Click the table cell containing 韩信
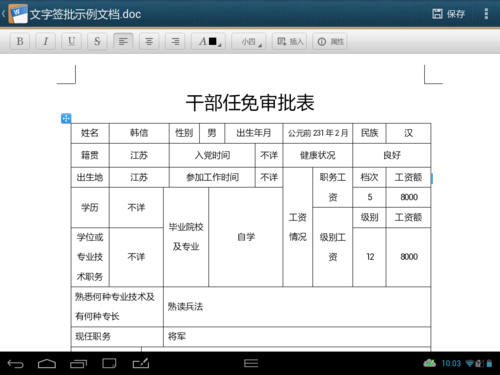The image size is (500, 375). pos(139,133)
